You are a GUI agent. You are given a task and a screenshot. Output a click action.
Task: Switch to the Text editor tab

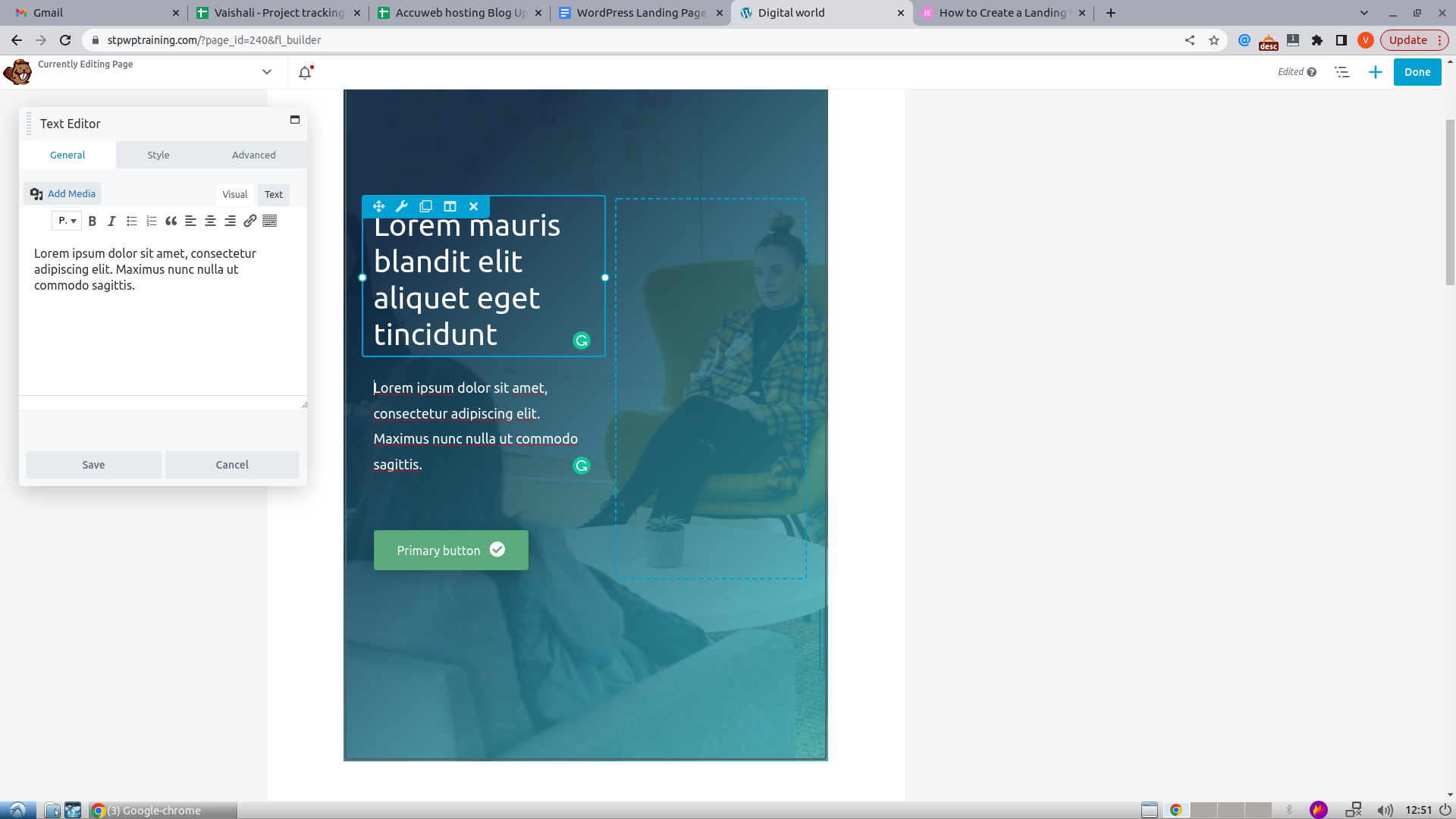273,194
